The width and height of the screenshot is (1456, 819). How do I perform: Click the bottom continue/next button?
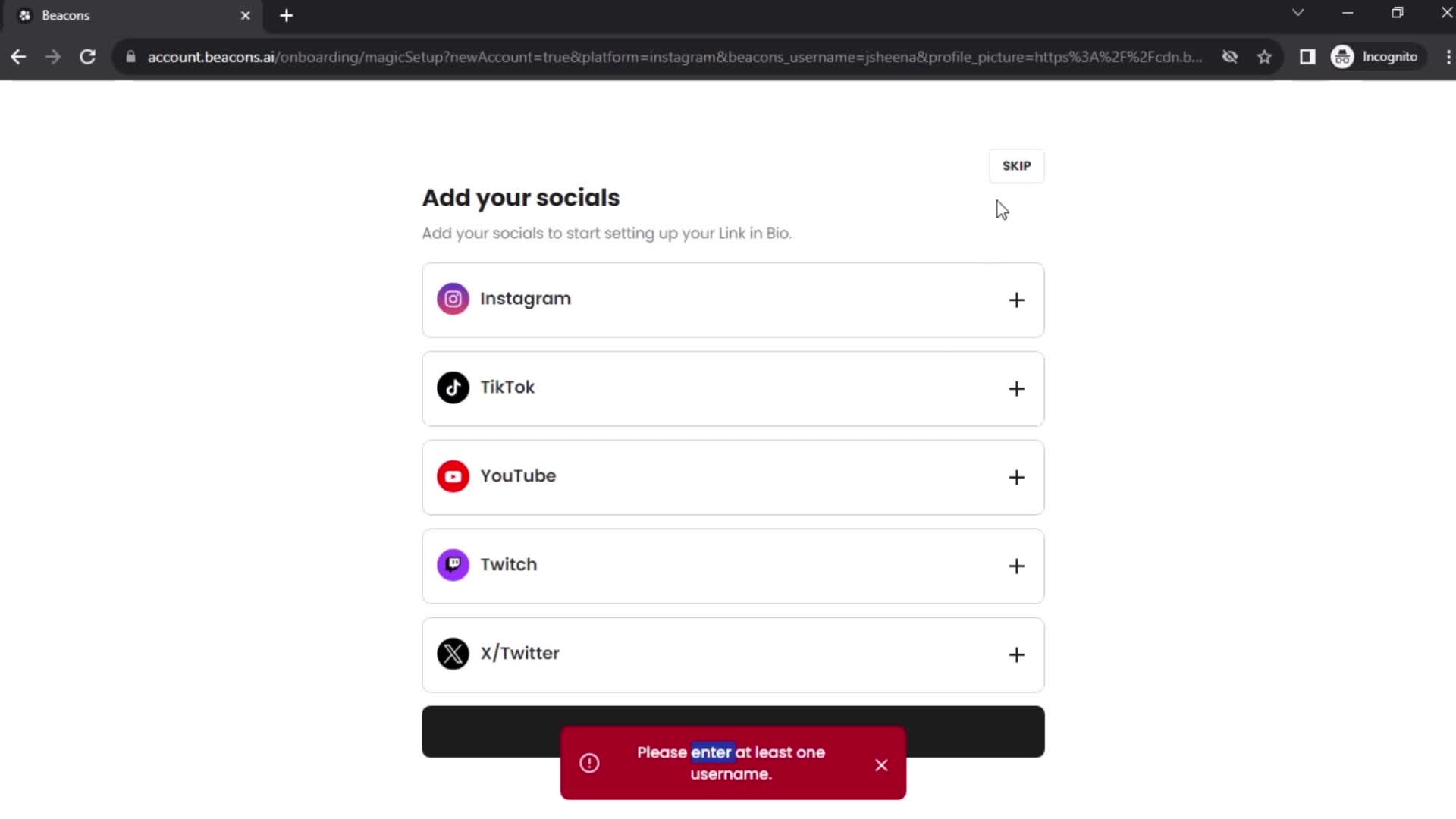pos(733,730)
